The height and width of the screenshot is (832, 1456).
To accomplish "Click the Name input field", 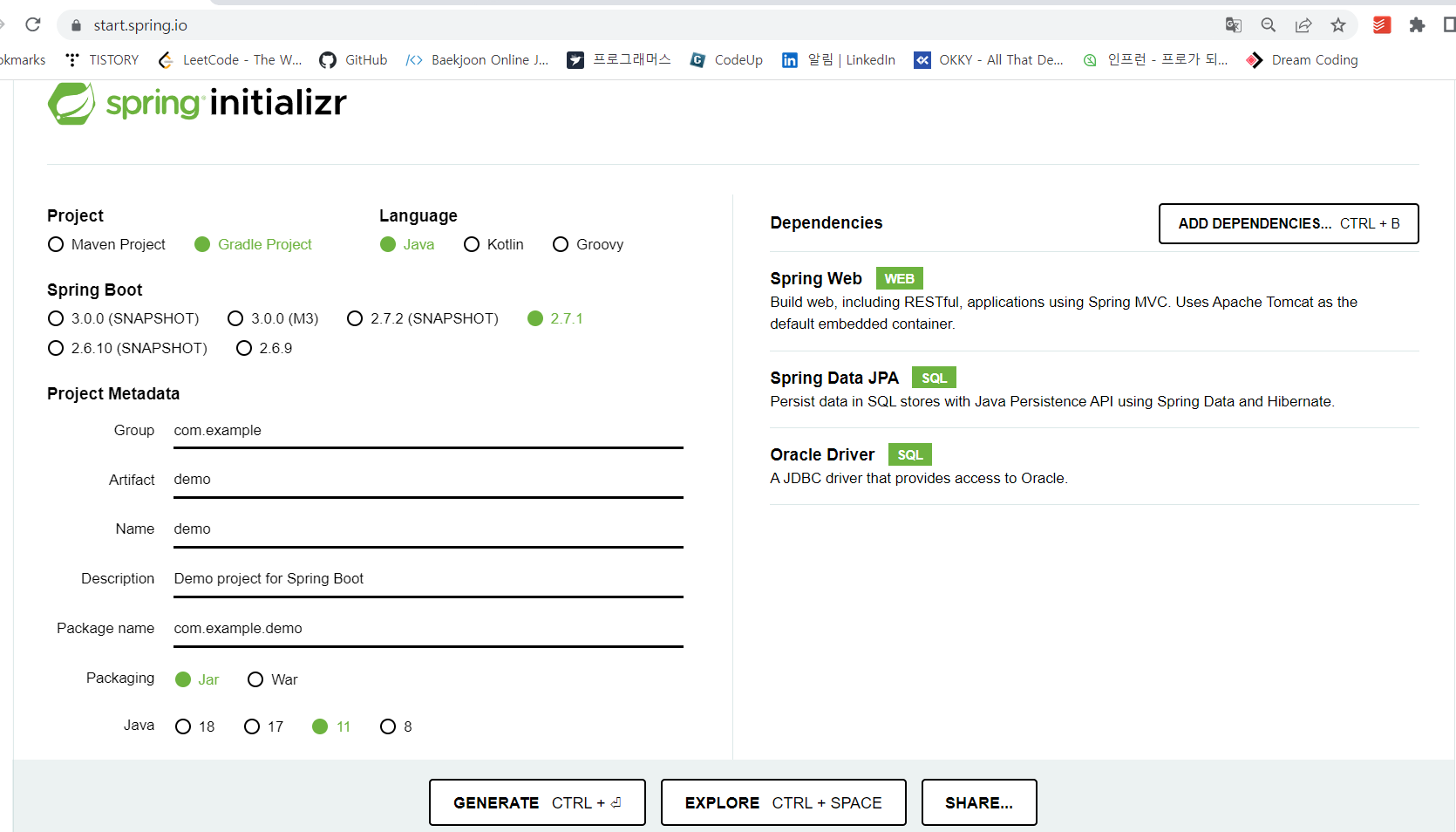I will (x=428, y=529).
